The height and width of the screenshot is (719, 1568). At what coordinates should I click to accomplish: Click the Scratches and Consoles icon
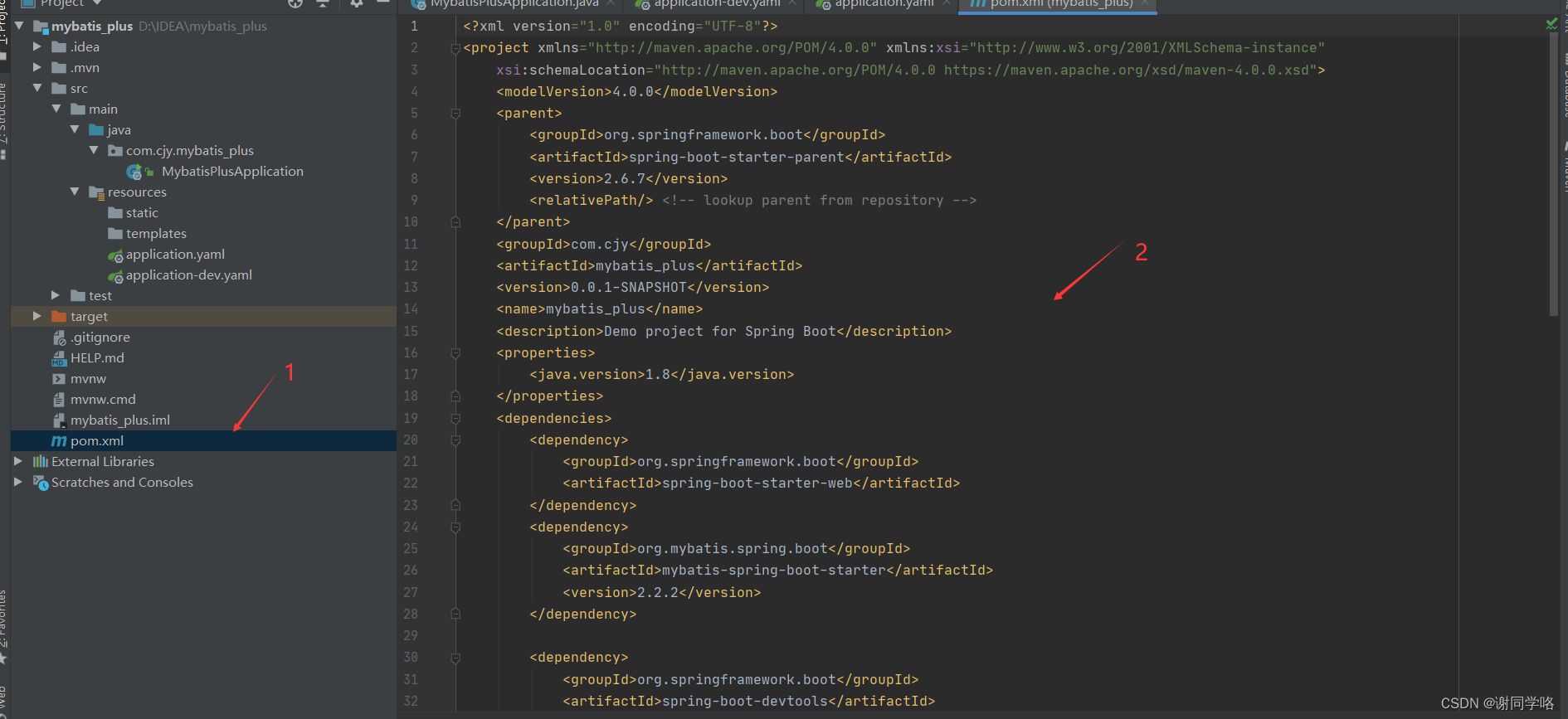click(40, 483)
